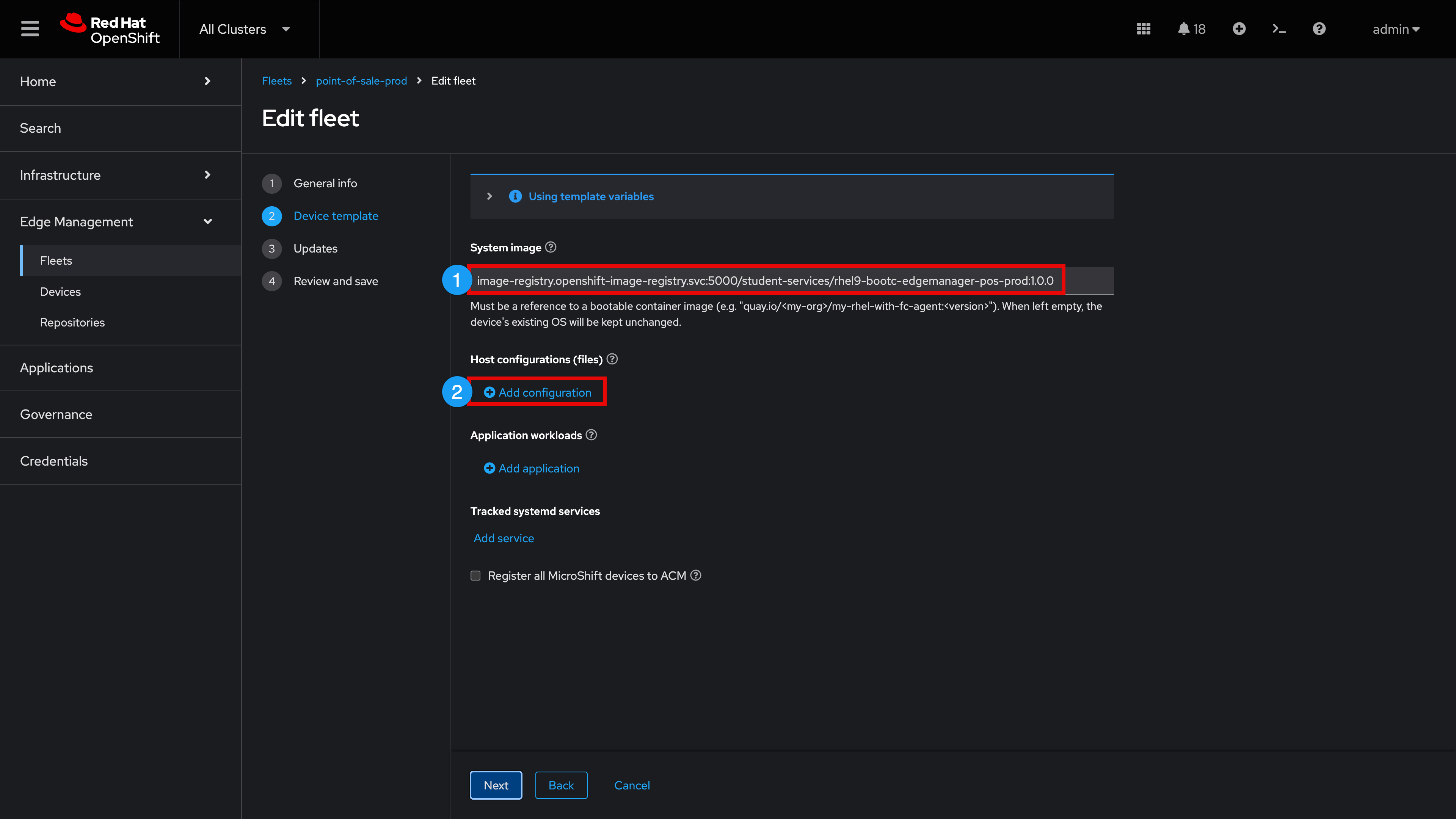Select Fleets in the sidebar
Viewport: 1456px width, 819px height.
click(130, 260)
